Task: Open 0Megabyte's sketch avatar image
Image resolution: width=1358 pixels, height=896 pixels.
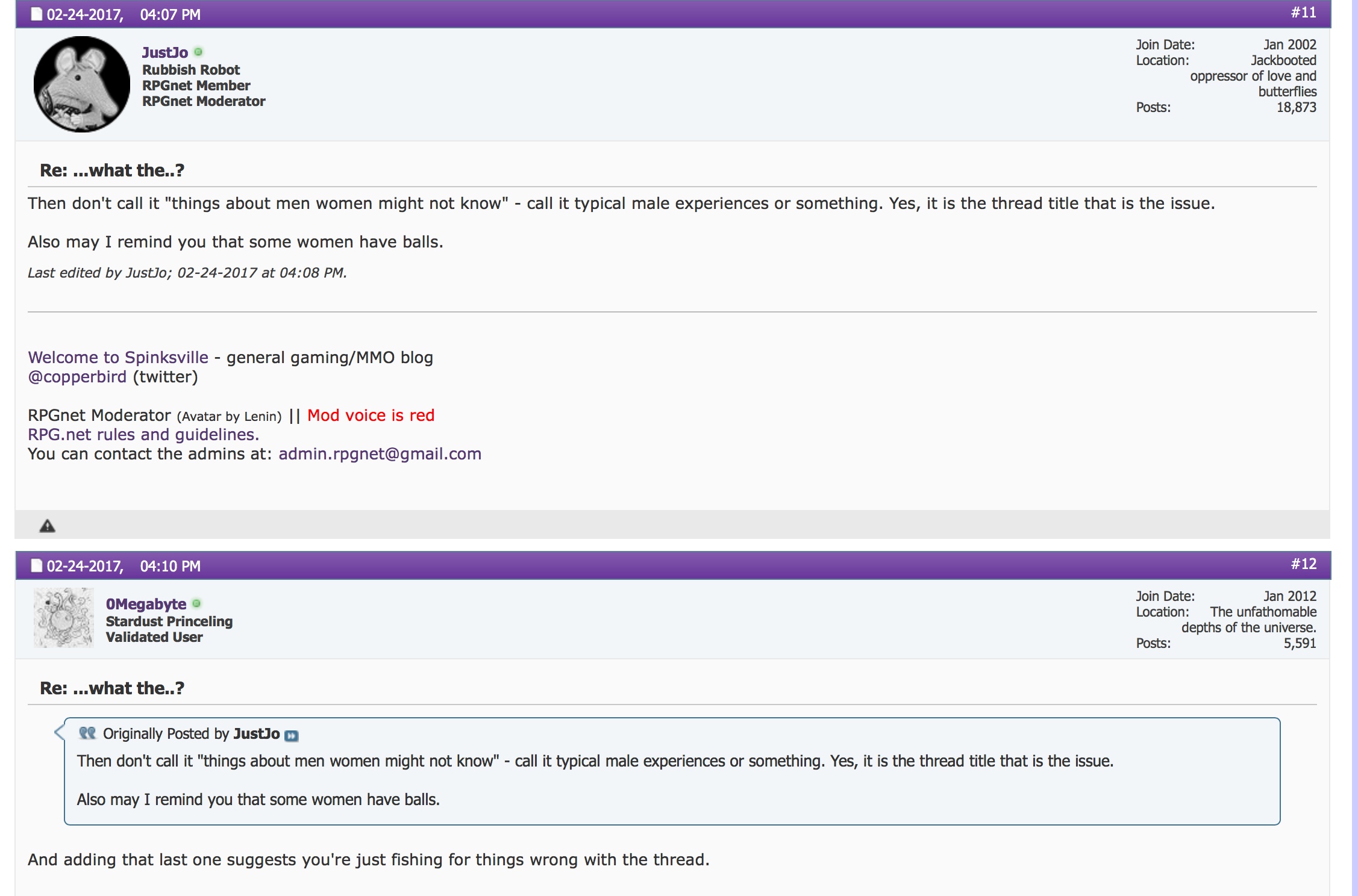Action: pos(64,618)
